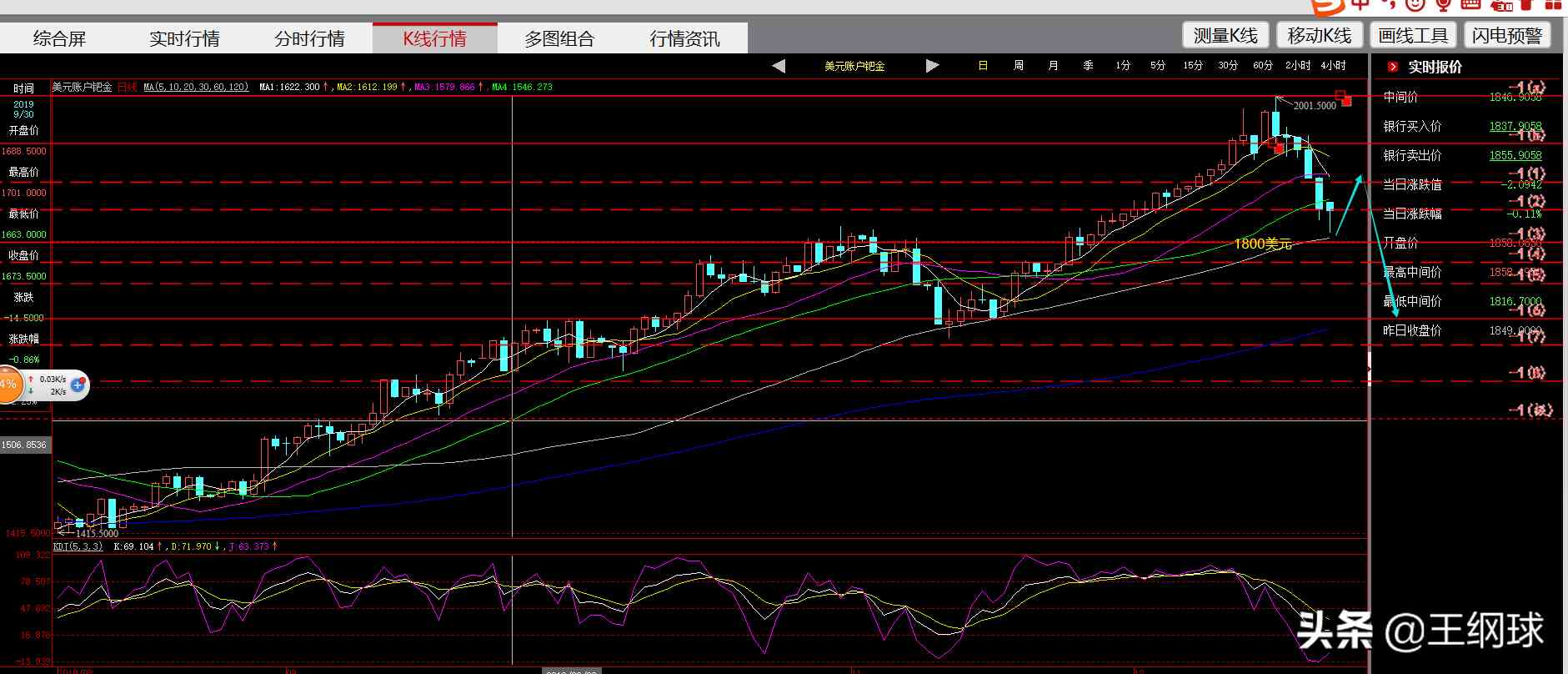Click the 银行买入价 value 1837.9058
This screenshot has height=674, width=1568.
click(1515, 126)
